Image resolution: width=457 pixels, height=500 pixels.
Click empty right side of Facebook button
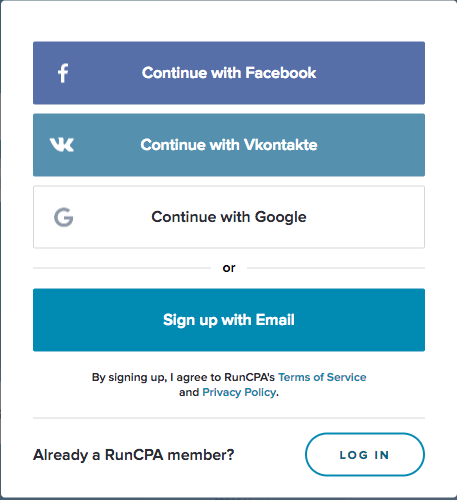coord(370,73)
